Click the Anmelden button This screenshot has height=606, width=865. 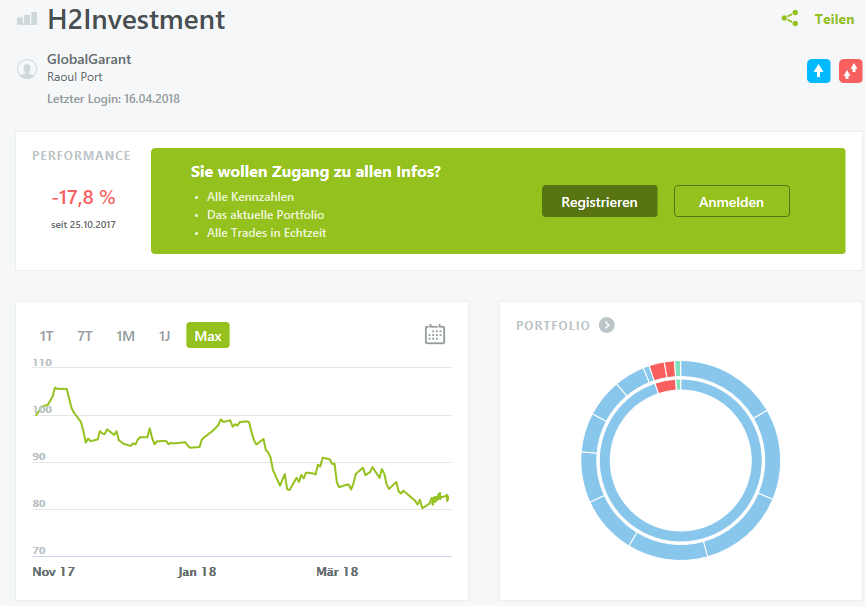pyautogui.click(x=731, y=202)
